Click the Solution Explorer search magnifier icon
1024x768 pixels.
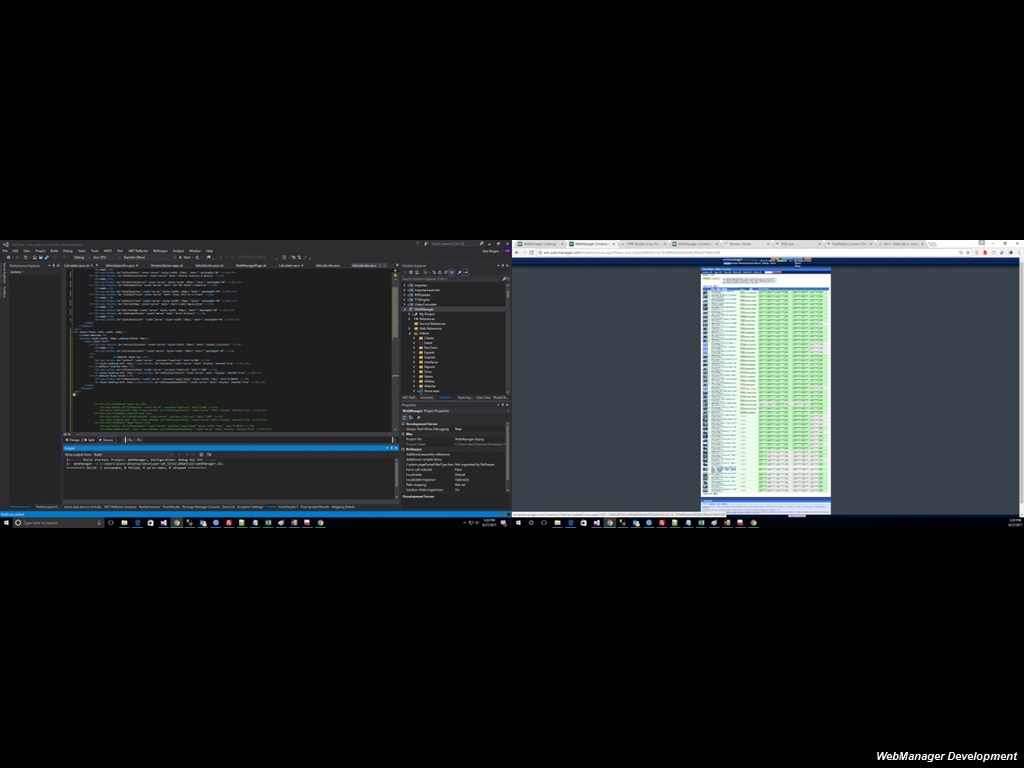(x=506, y=277)
